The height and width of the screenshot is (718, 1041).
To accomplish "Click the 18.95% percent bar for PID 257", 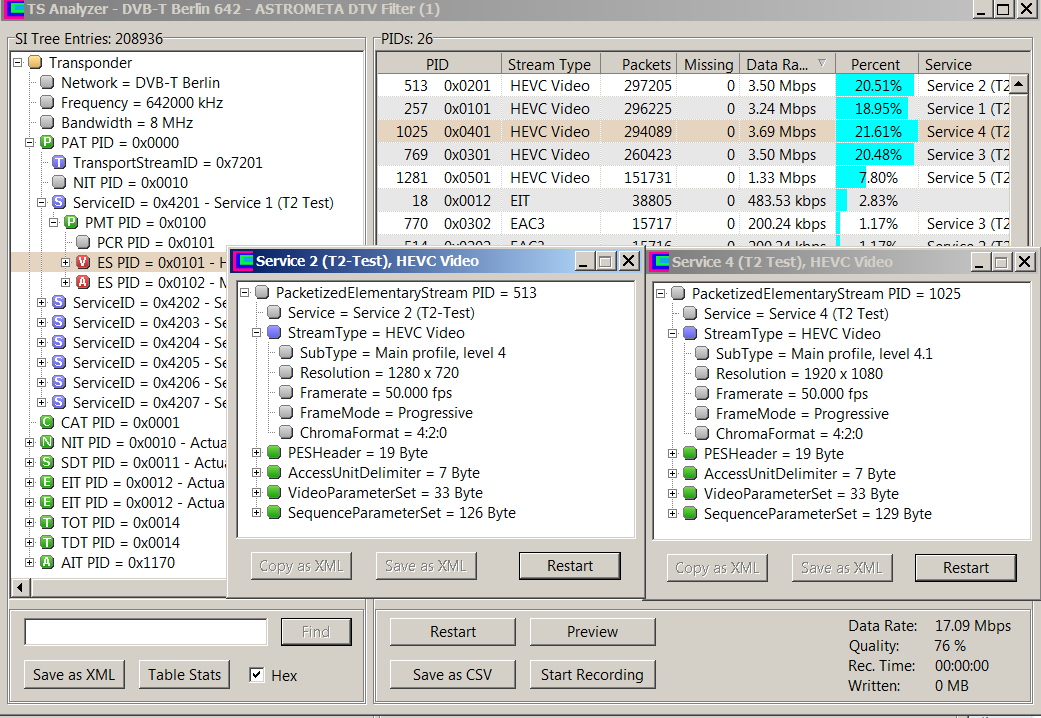I will (874, 108).
